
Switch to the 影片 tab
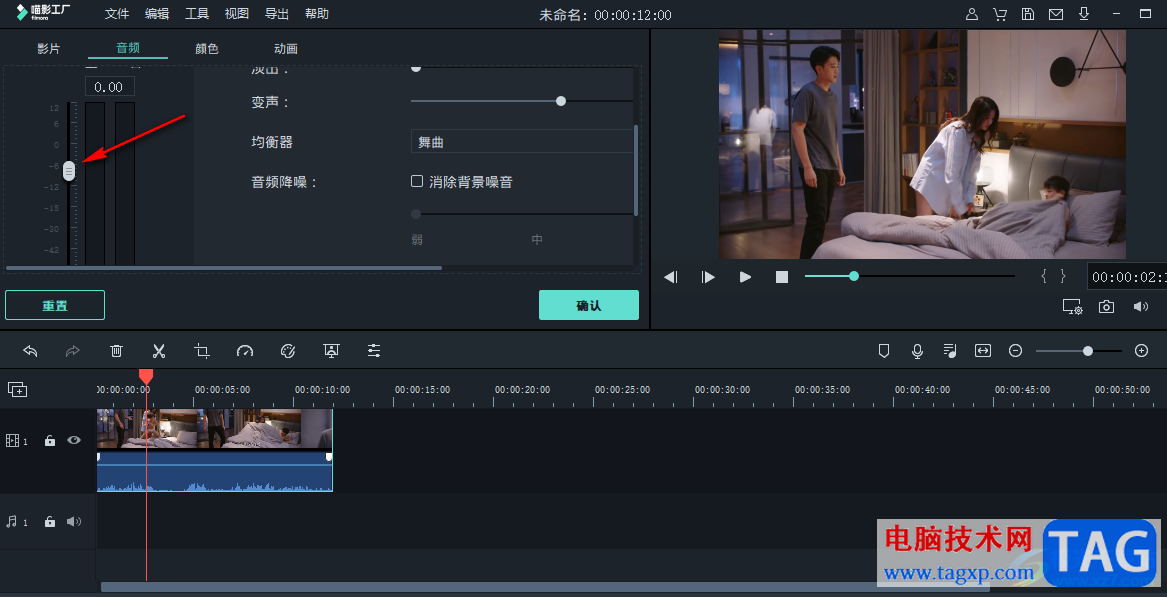tap(48, 48)
